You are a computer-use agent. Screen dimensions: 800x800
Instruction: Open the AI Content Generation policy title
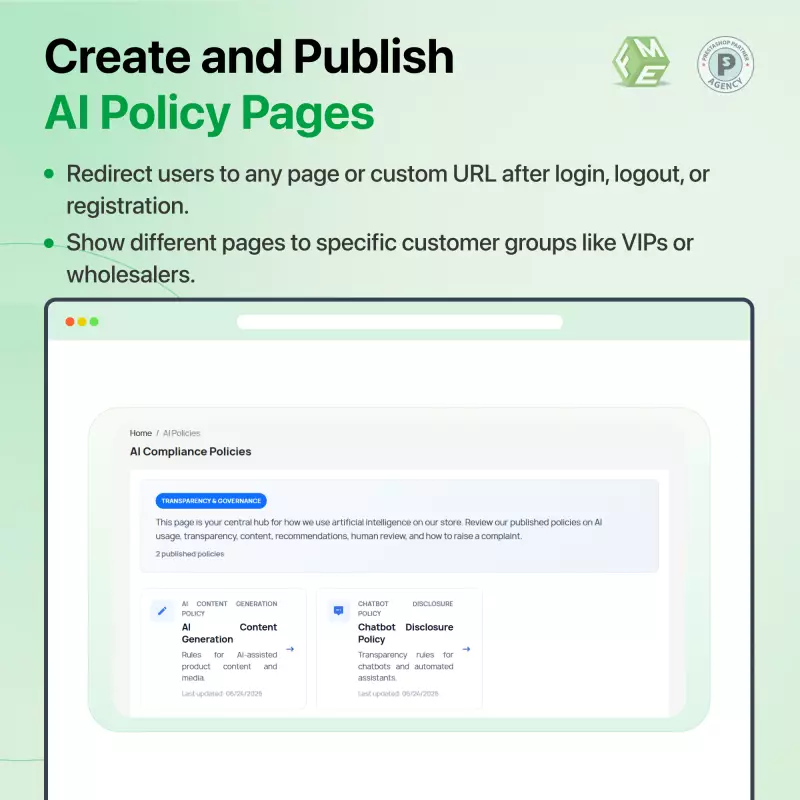click(229, 633)
